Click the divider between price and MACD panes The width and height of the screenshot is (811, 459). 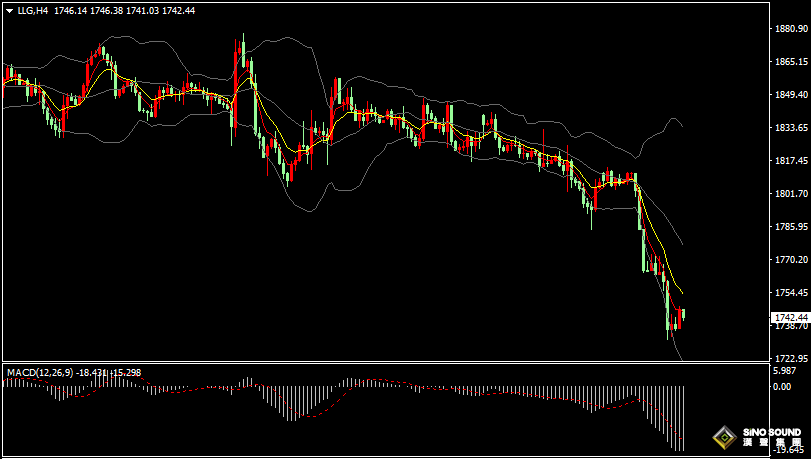click(x=386, y=362)
